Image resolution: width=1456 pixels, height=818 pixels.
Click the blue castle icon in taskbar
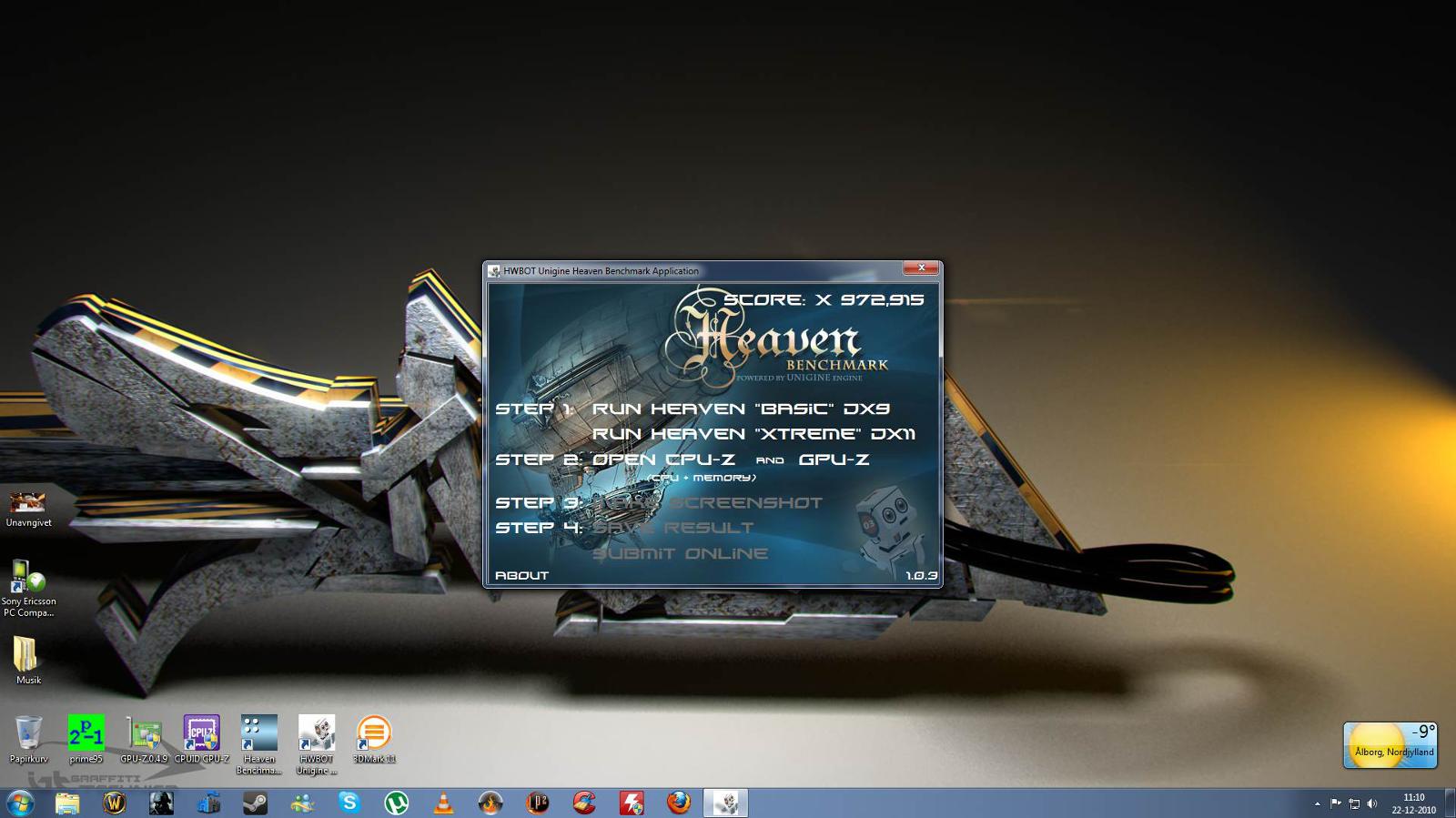point(208,803)
